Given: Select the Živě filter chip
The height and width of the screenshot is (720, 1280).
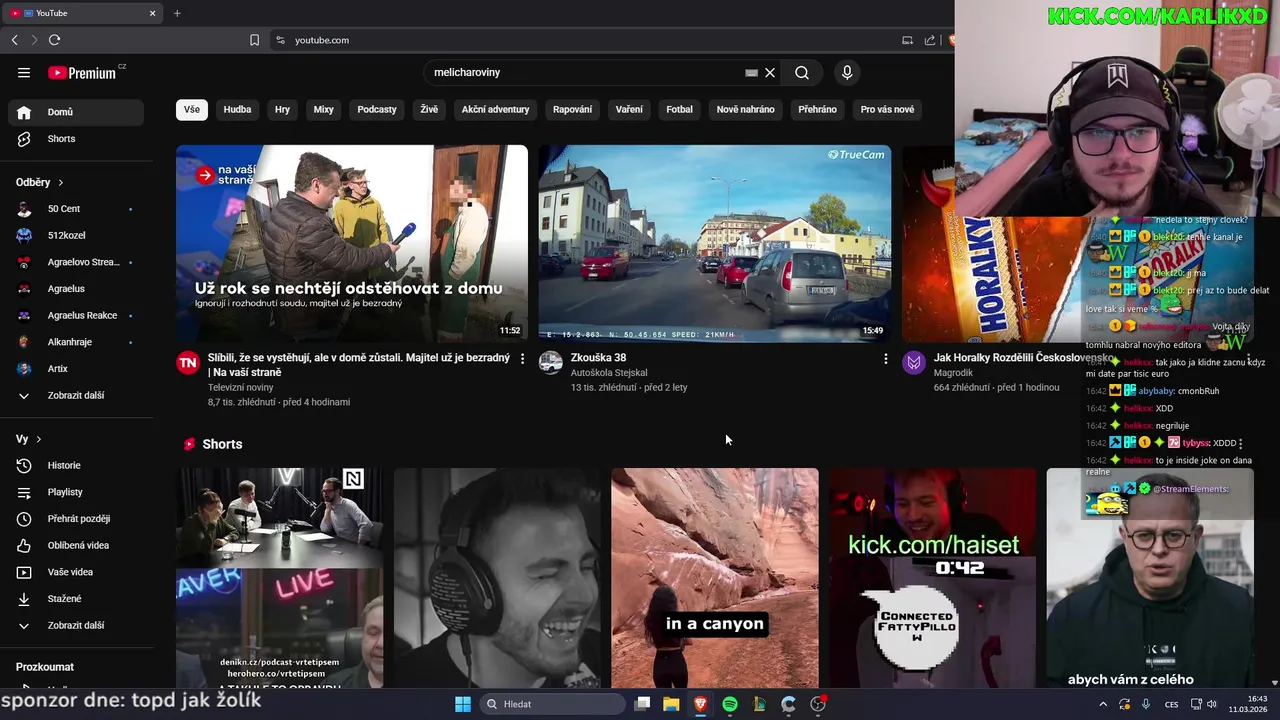Looking at the screenshot, I should 429,109.
